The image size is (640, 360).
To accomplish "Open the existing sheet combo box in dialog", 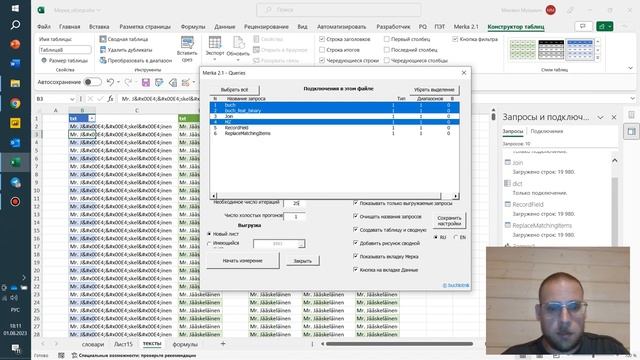I will click(279, 244).
